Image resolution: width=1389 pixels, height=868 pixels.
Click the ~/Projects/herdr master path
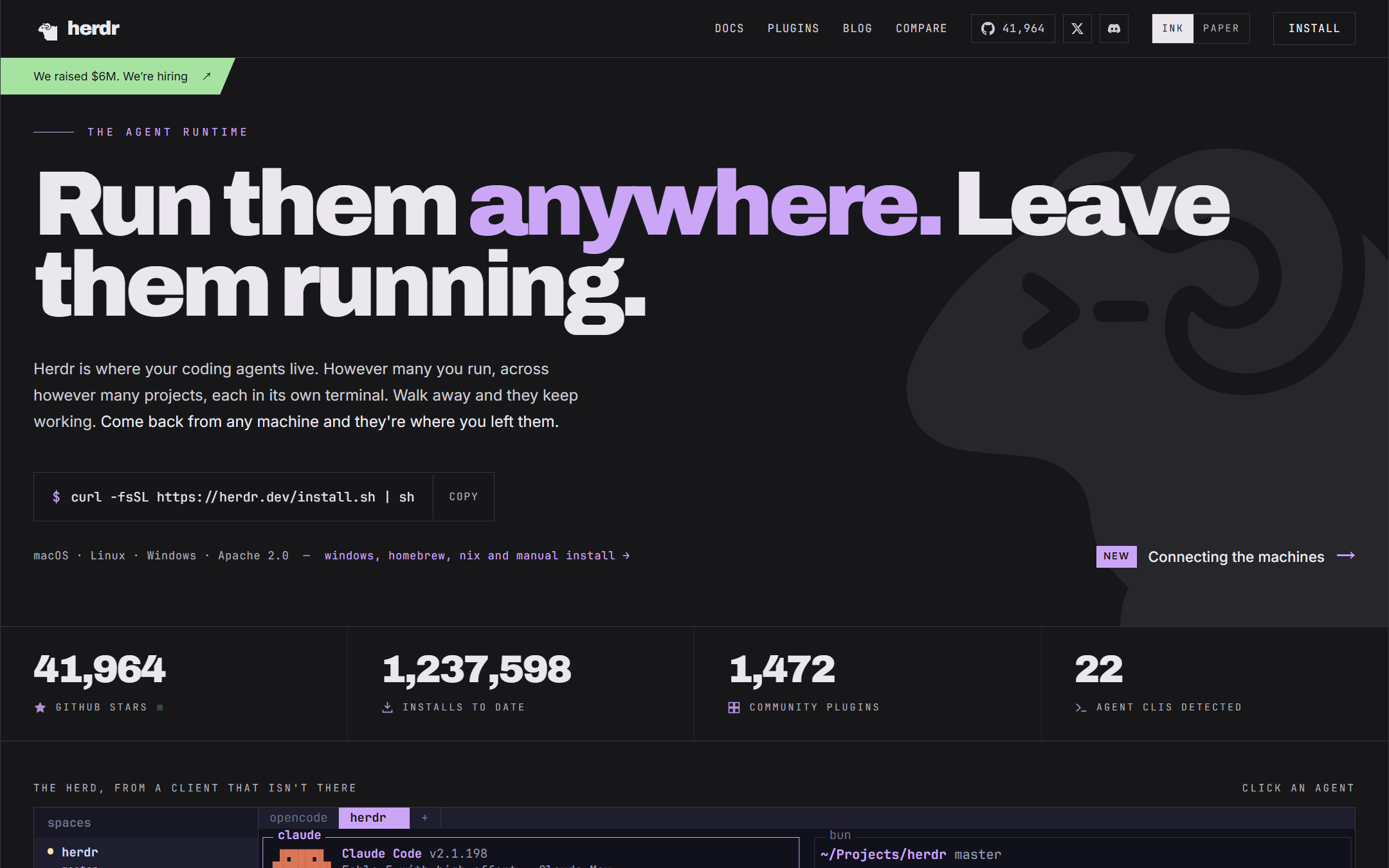[x=911, y=854]
